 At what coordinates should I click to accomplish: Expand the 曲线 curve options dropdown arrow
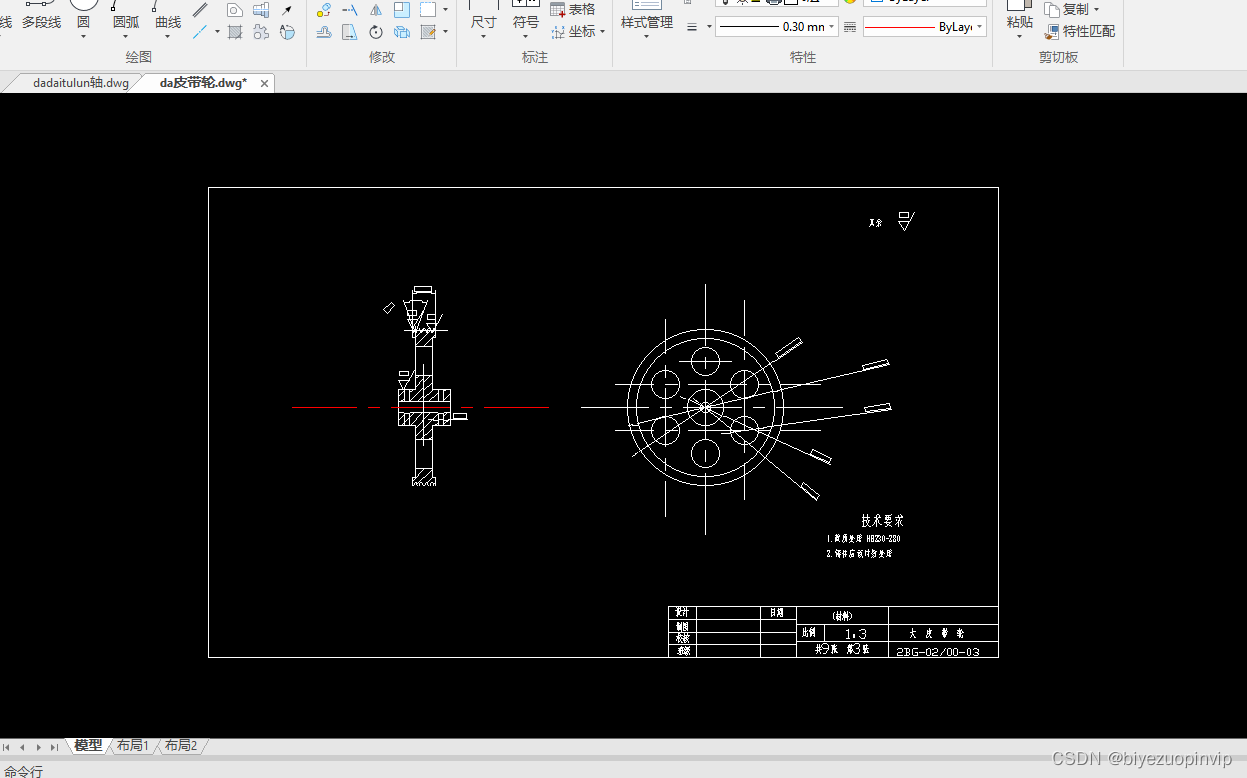(168, 37)
